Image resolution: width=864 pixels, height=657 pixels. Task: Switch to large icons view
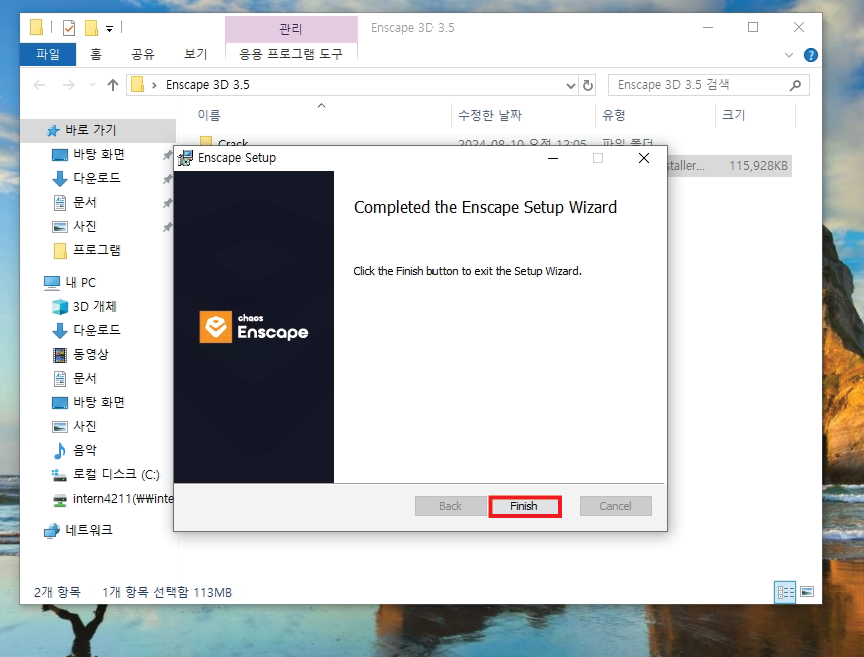[x=807, y=592]
